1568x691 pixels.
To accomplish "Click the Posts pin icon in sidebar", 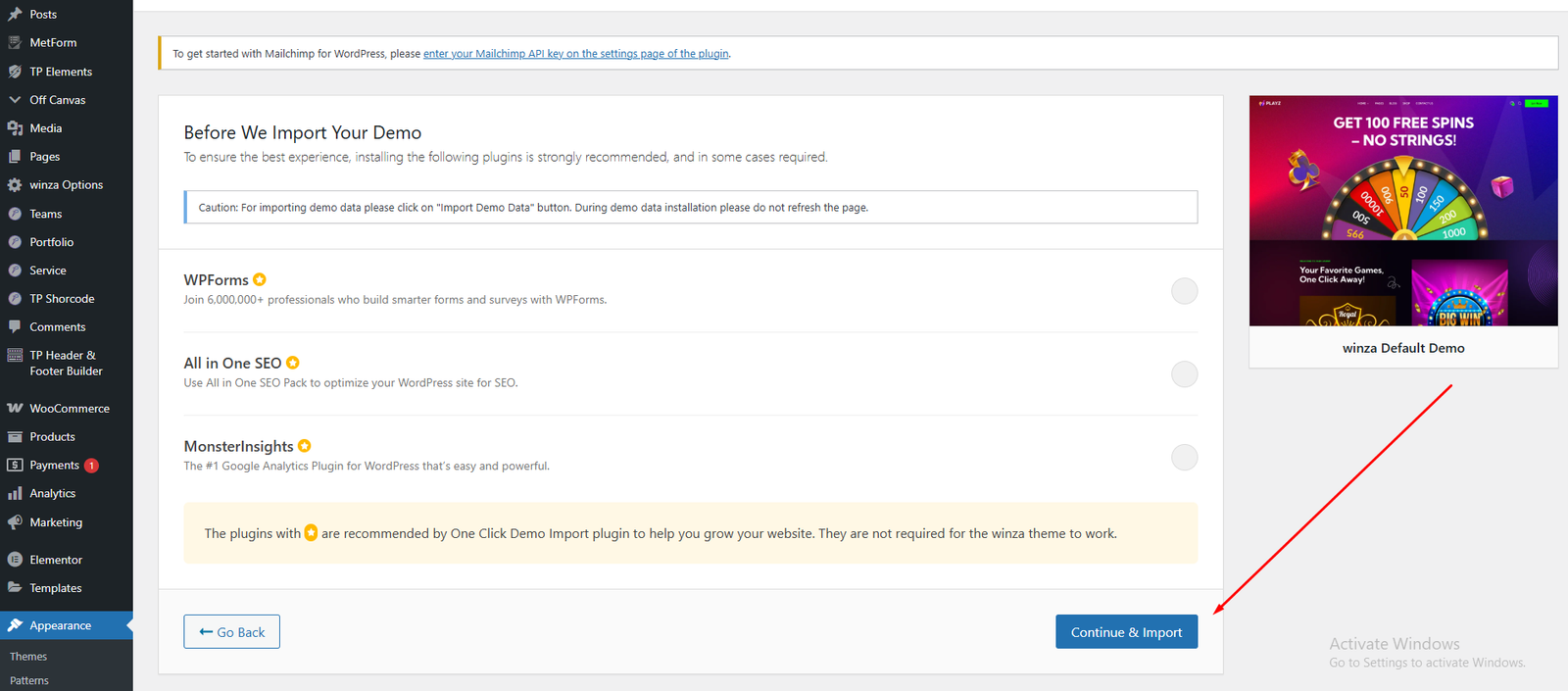I will (x=15, y=15).
